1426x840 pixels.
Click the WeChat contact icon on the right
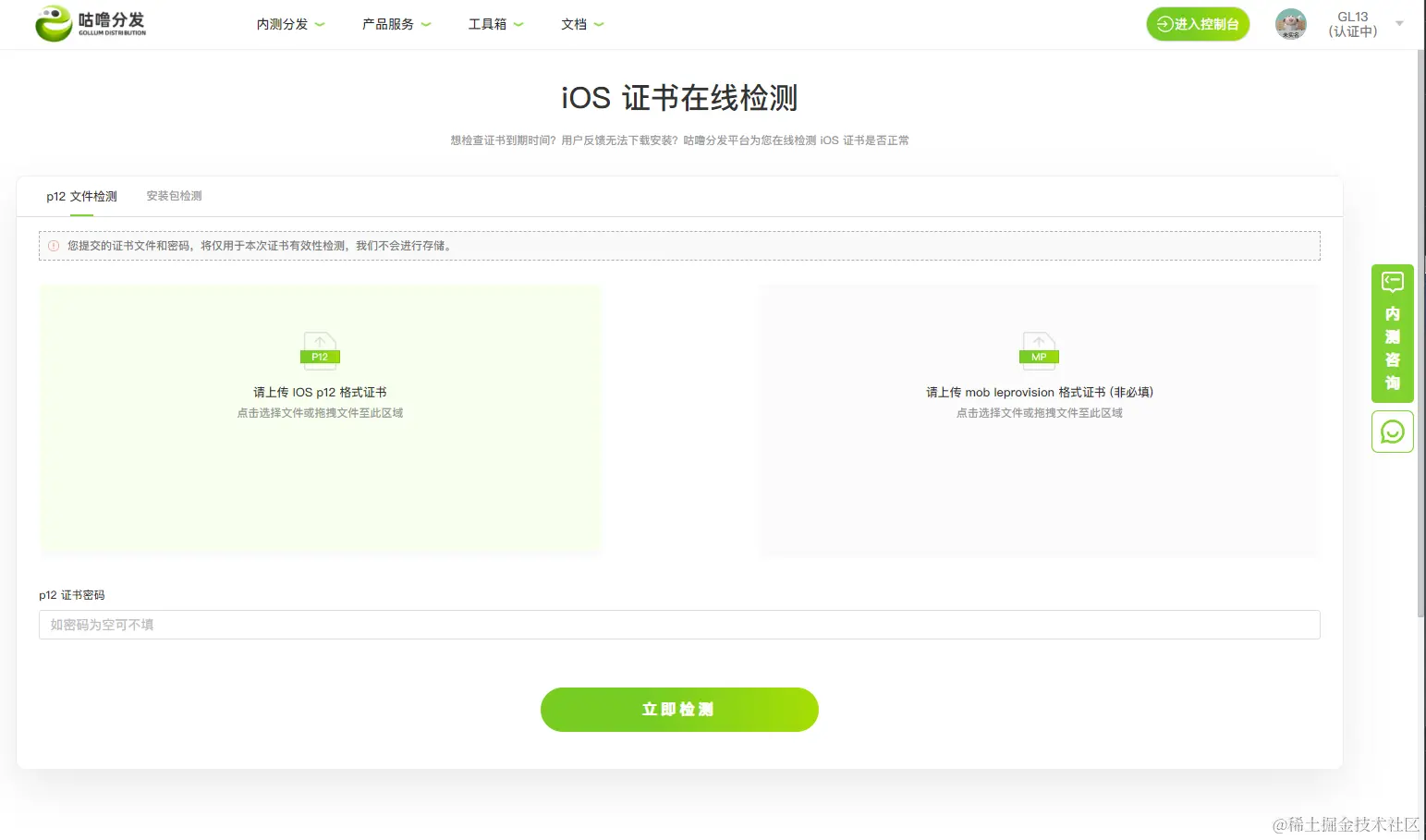coord(1392,431)
